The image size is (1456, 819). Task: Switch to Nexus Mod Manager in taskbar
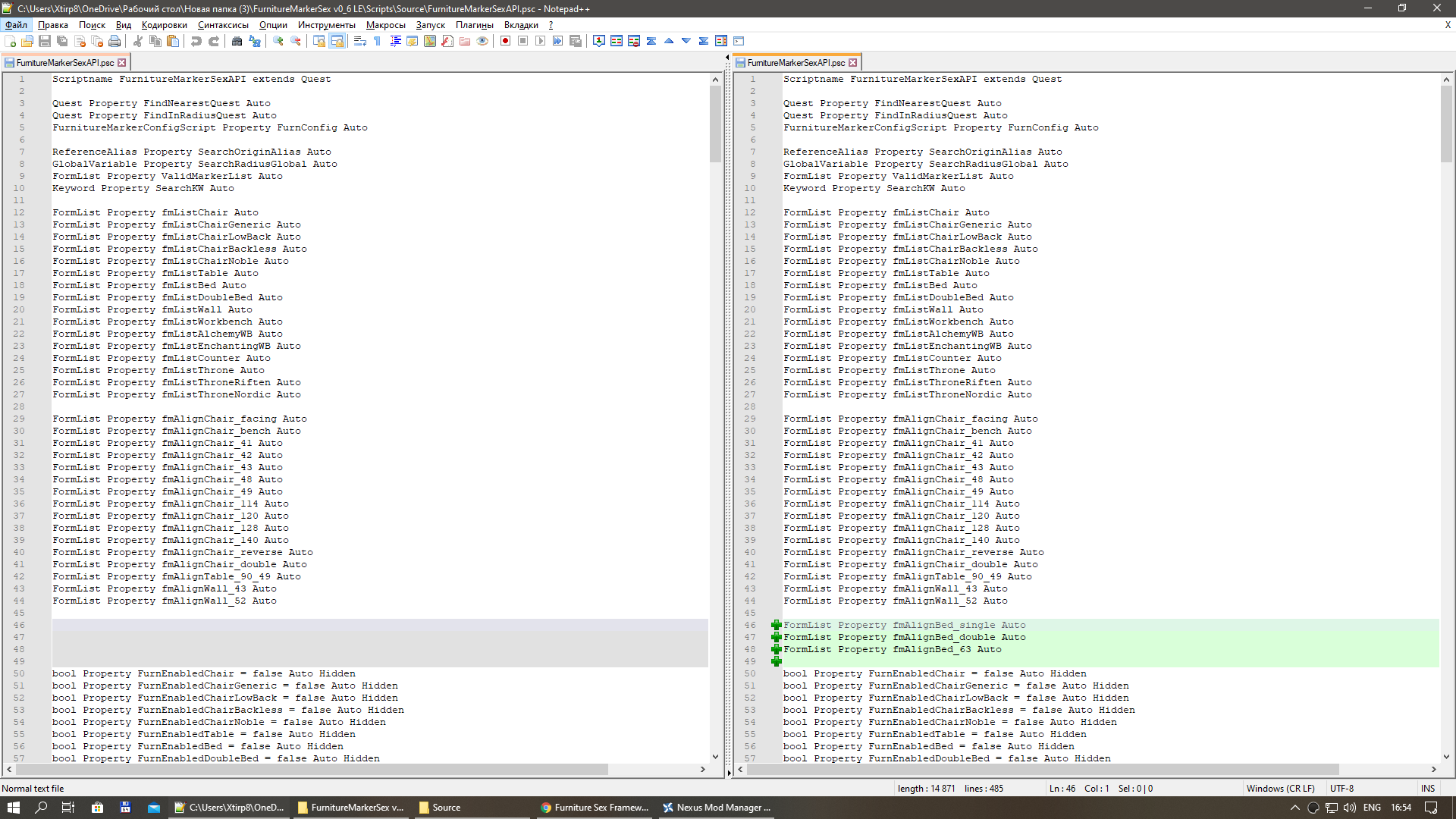pyautogui.click(x=717, y=808)
